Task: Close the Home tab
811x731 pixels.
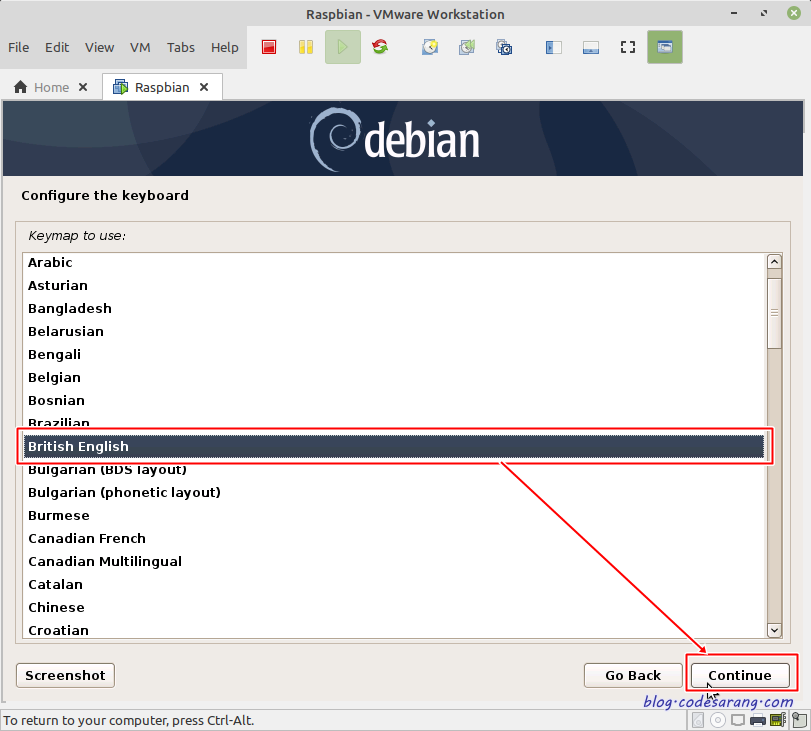Action: click(x=83, y=87)
